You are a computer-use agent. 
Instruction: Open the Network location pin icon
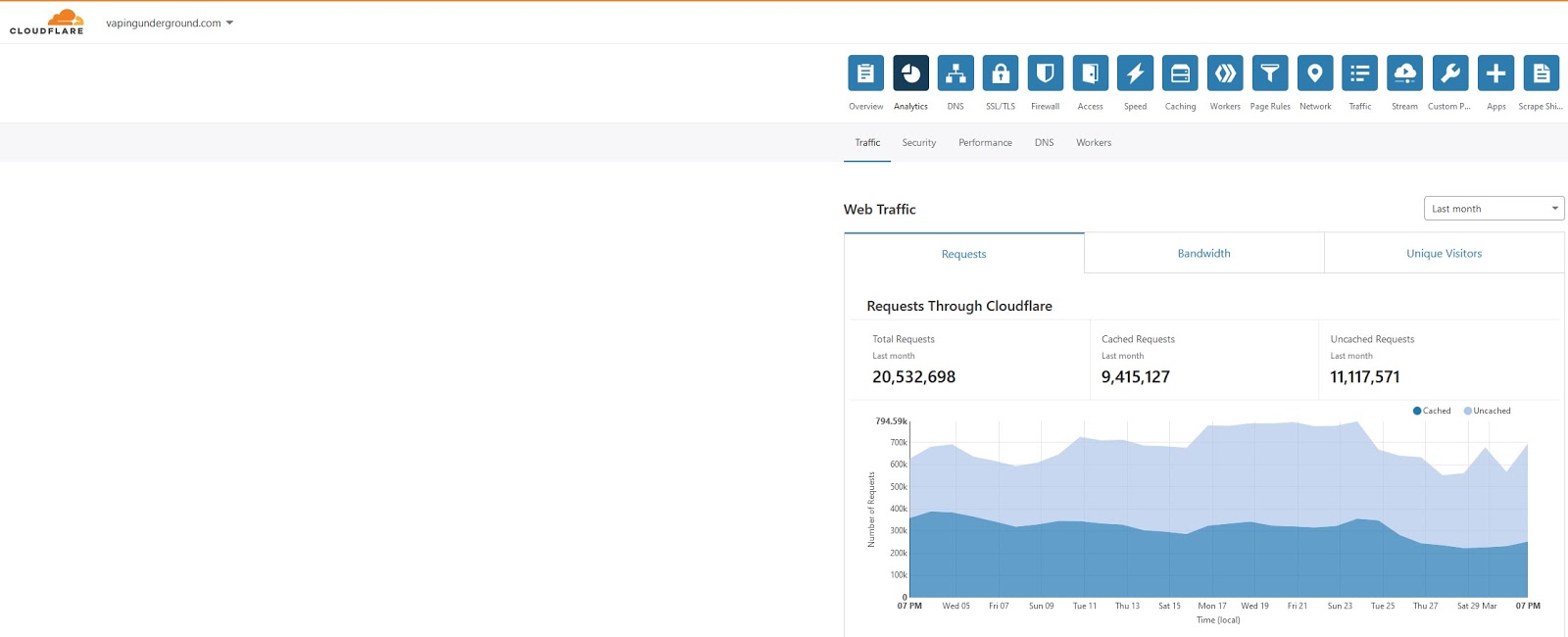1315,73
